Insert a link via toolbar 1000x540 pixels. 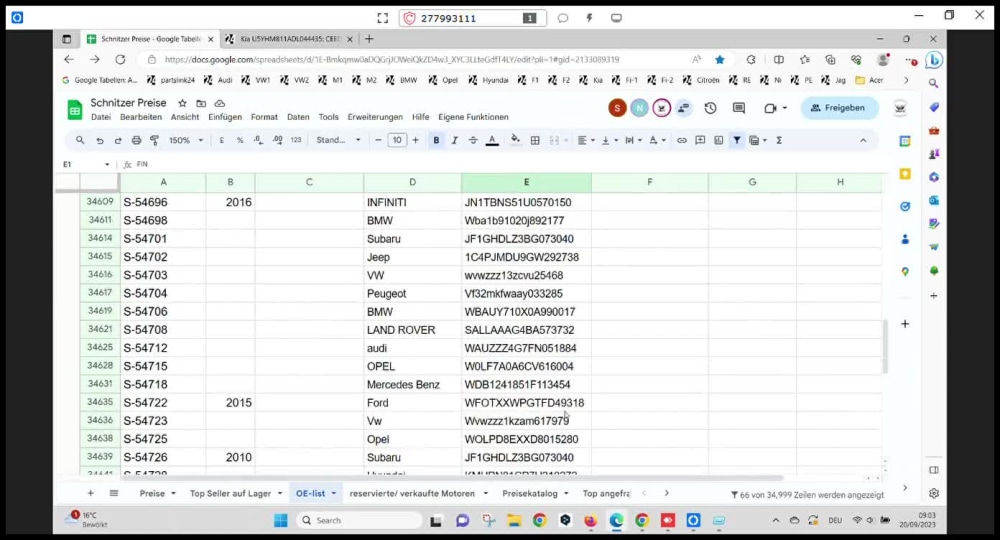pyautogui.click(x=682, y=140)
